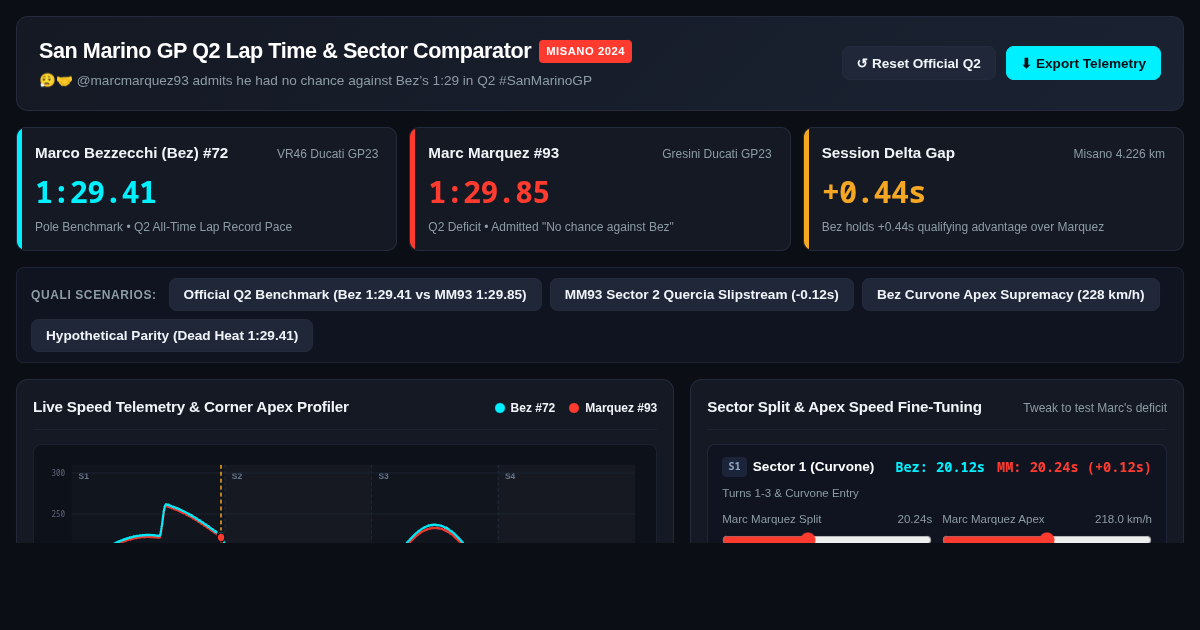Click the VR46 Ducati GP23 label
Screen dimensions: 1200x630
click(328, 154)
